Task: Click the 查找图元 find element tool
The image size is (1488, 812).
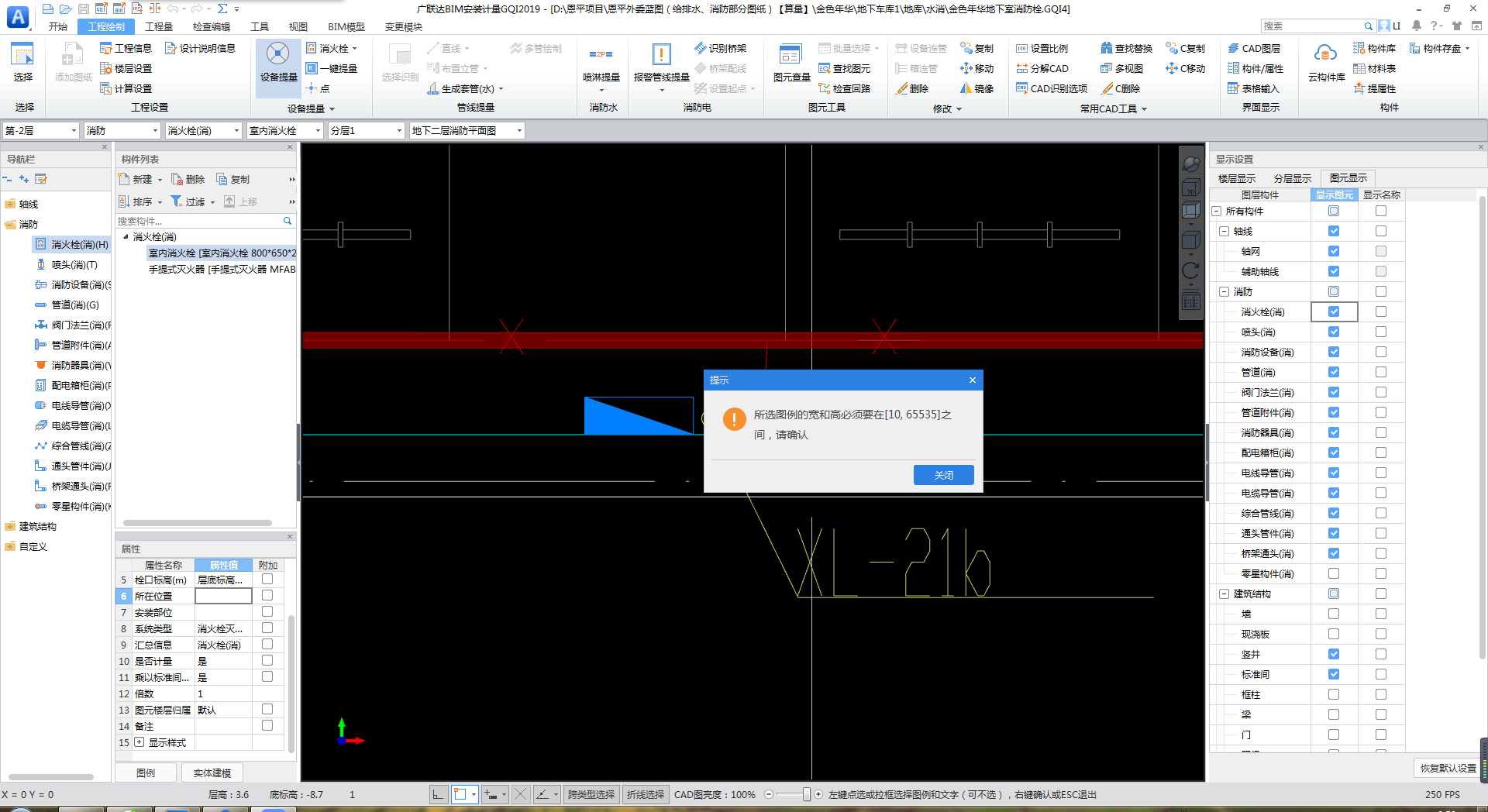Action: pyautogui.click(x=845, y=68)
